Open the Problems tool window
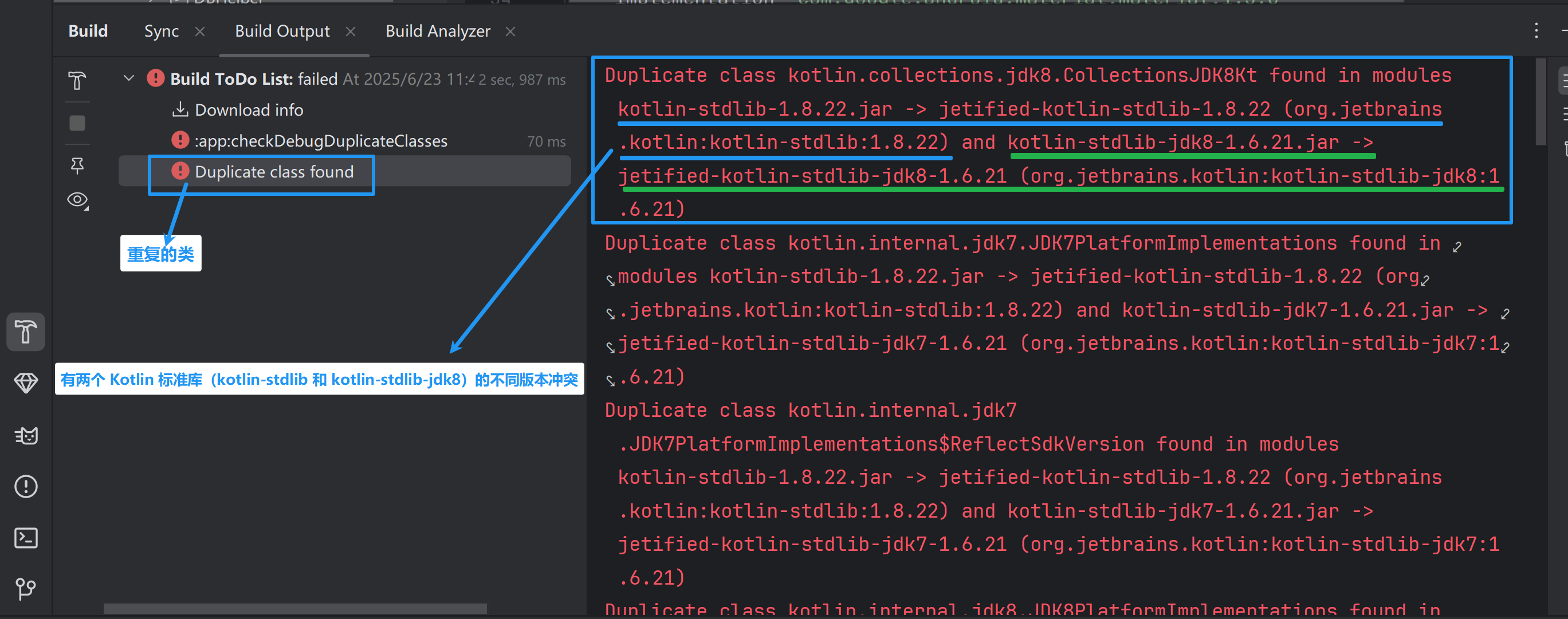Screen dimensions: 1568x619 (26, 486)
